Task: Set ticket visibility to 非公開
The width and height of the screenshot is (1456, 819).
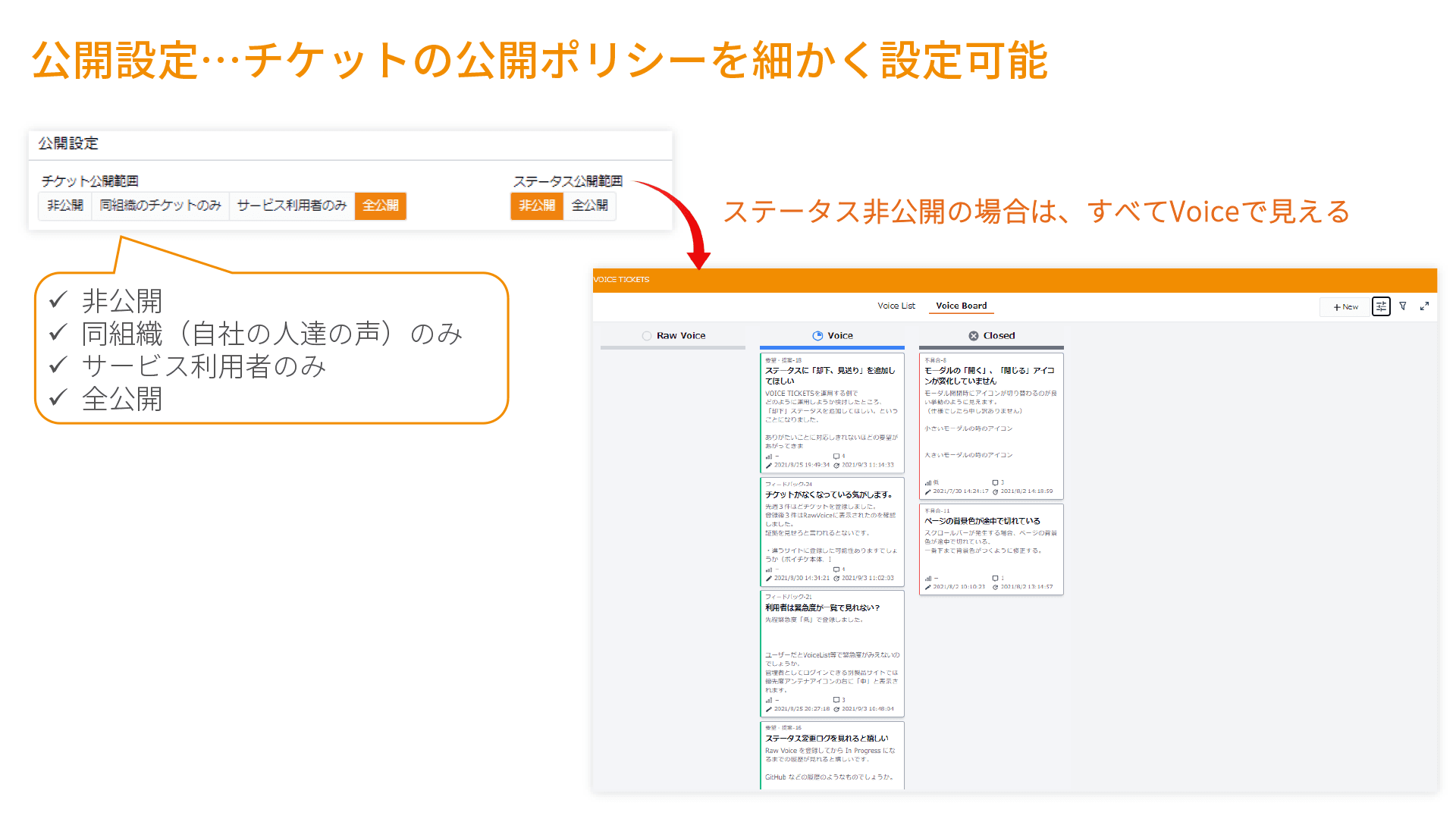Action: click(x=65, y=206)
